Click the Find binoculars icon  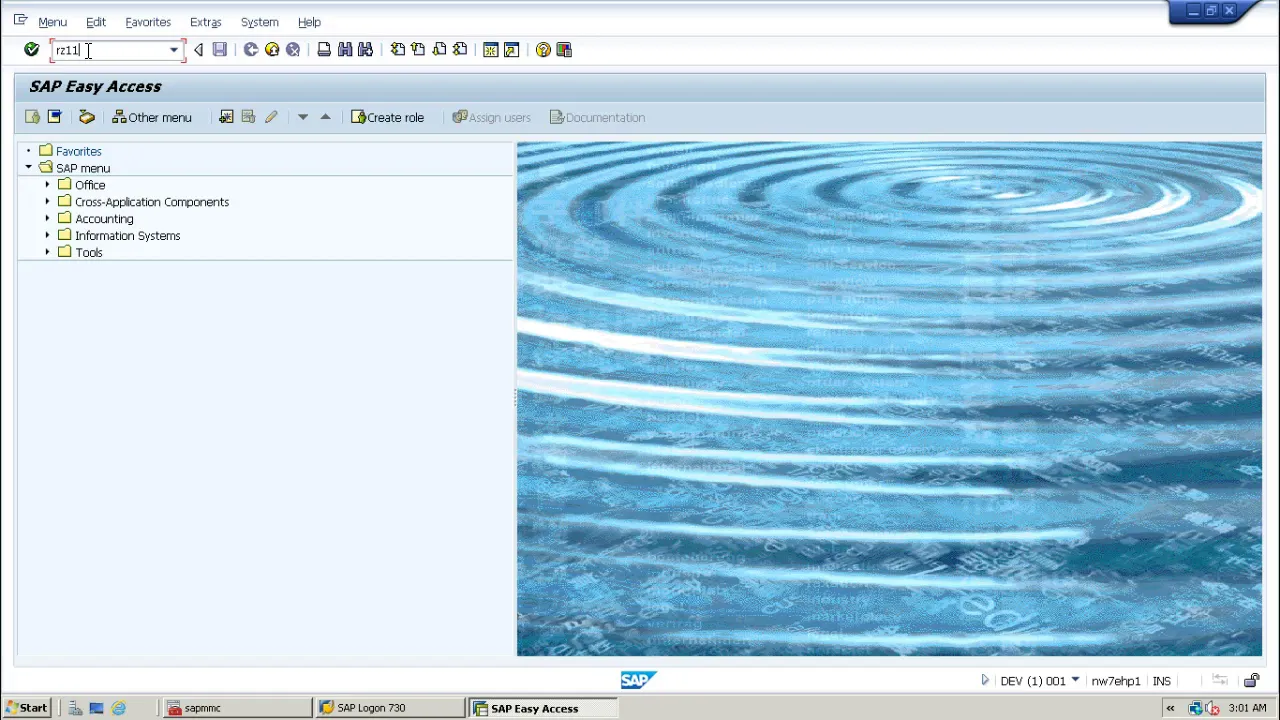pos(345,49)
